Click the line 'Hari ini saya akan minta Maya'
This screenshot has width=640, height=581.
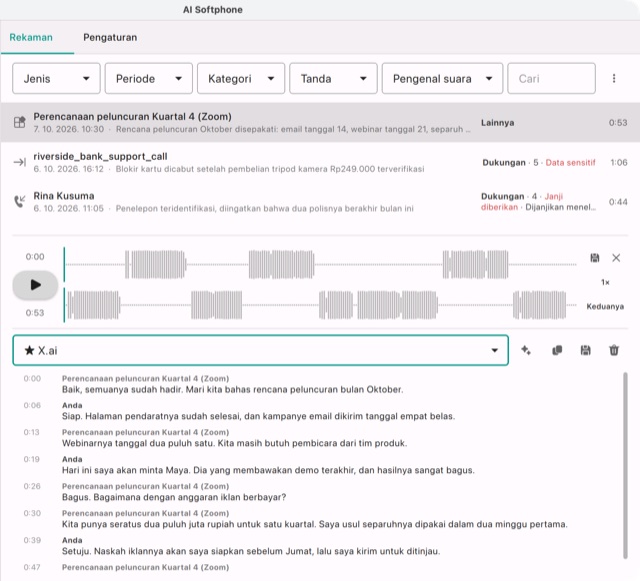[x=268, y=470]
